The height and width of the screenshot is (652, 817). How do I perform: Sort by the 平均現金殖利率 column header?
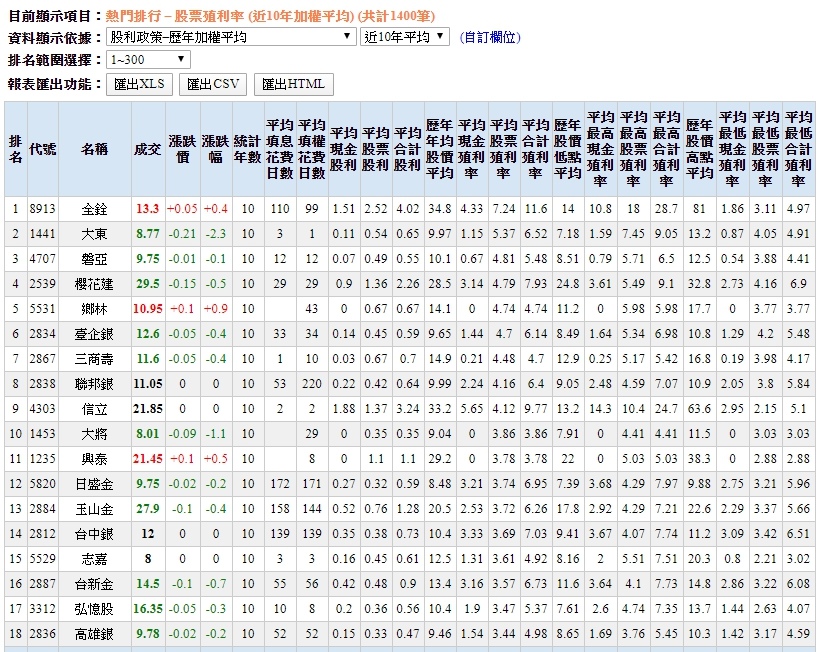(472, 149)
